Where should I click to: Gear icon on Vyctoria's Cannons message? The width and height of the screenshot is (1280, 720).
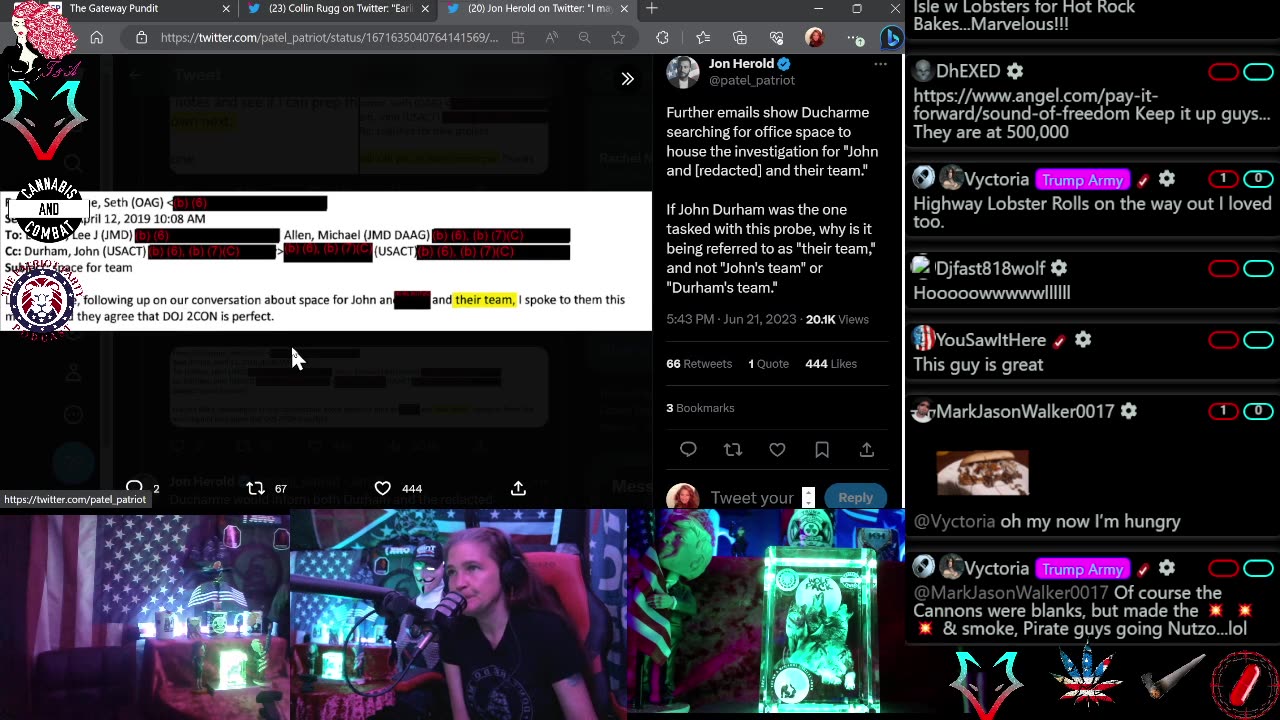tap(1167, 568)
